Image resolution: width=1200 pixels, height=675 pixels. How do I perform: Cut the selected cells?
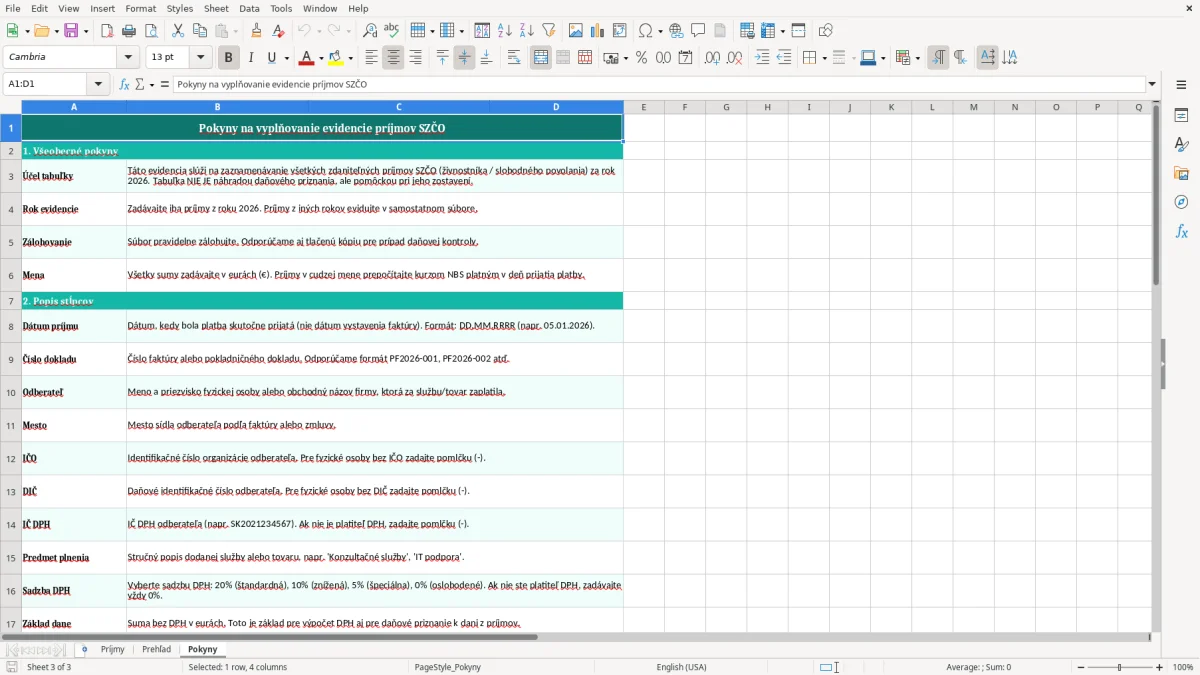point(178,31)
